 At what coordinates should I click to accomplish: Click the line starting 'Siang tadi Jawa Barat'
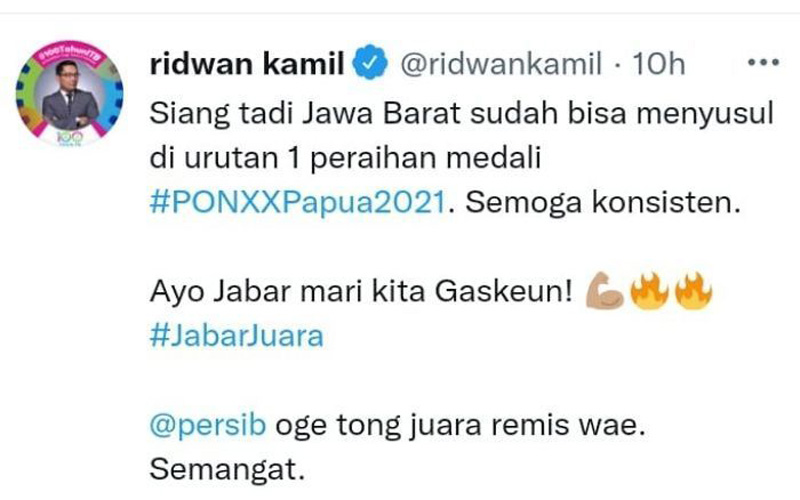tap(462, 114)
